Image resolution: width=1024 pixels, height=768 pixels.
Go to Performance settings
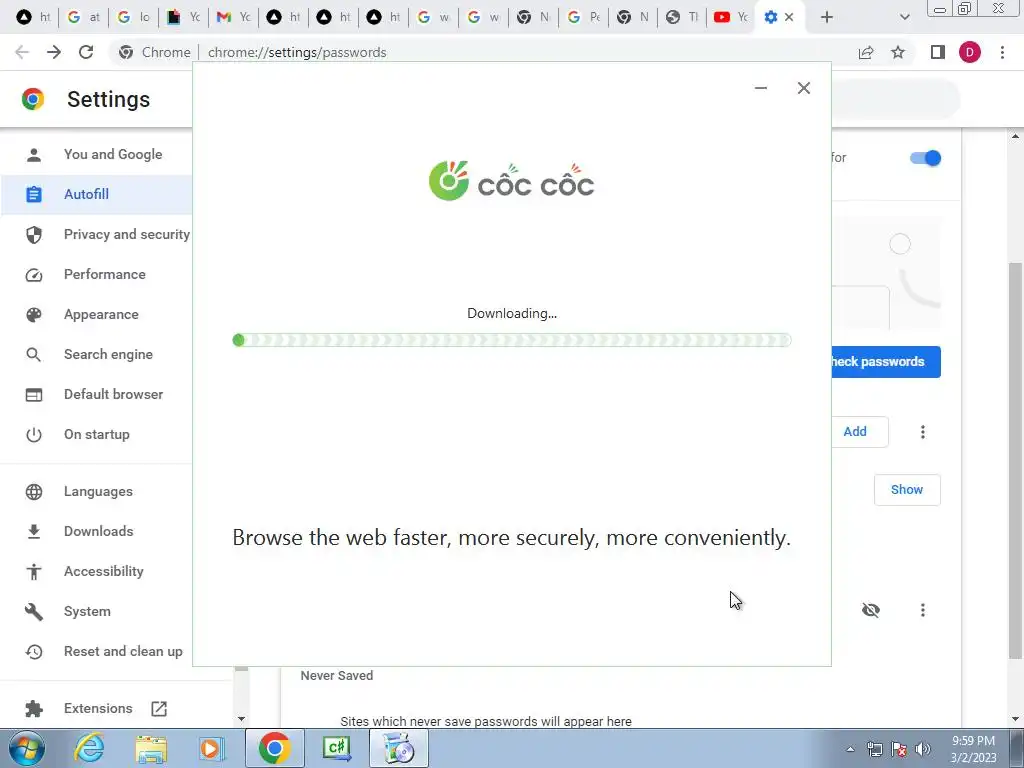pos(104,274)
